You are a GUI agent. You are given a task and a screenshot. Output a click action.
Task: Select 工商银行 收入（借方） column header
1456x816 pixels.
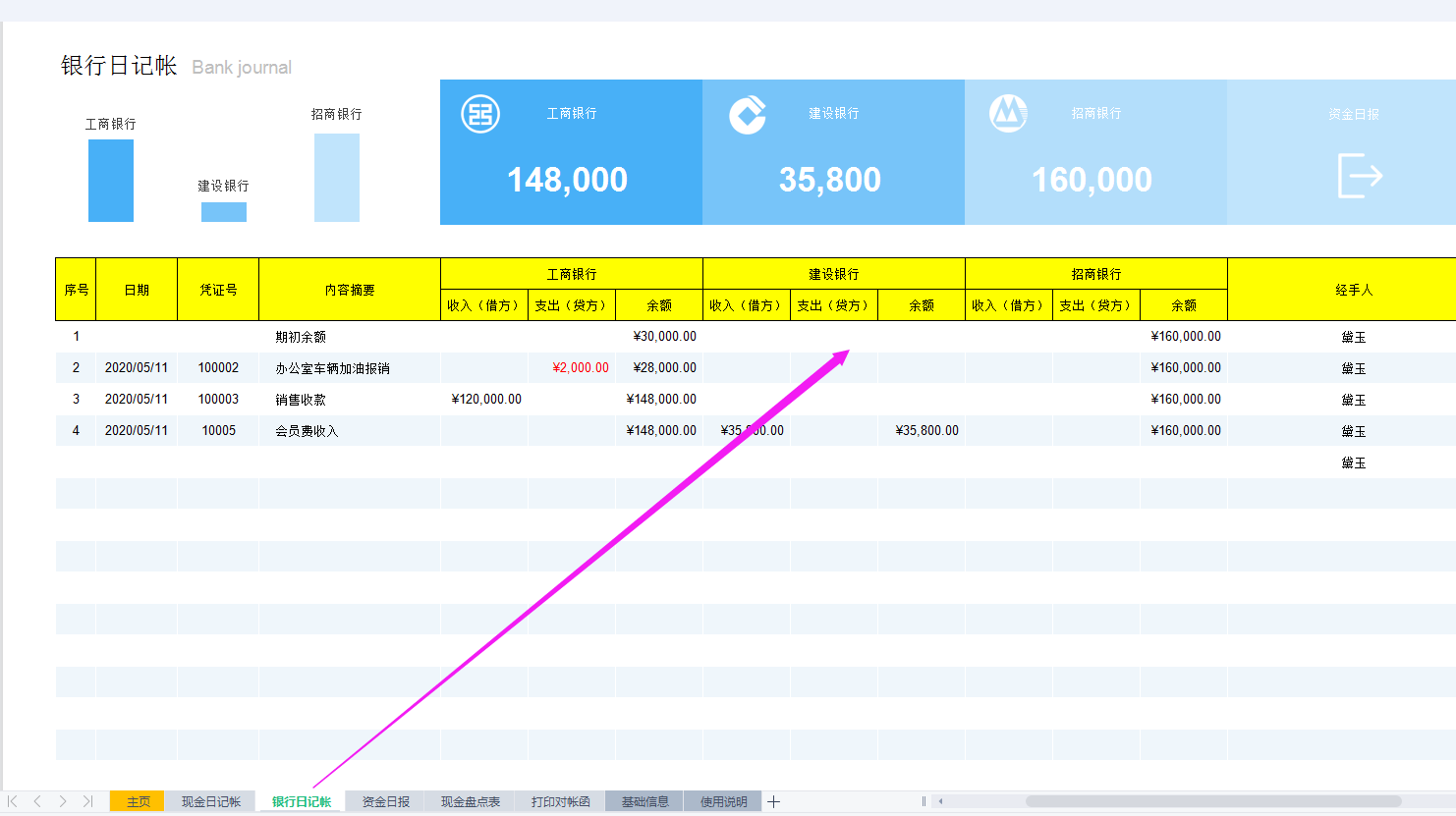(484, 305)
